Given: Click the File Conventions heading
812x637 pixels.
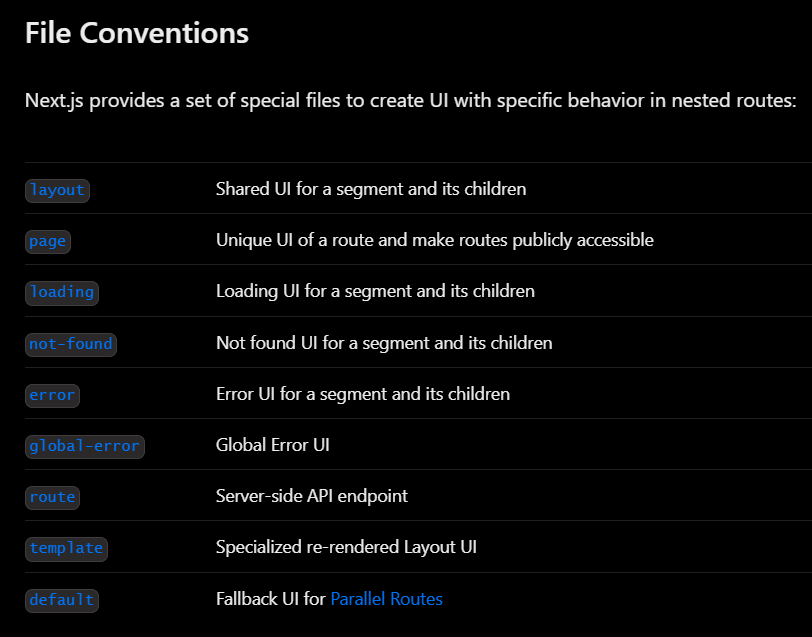Looking at the screenshot, I should 137,33.
